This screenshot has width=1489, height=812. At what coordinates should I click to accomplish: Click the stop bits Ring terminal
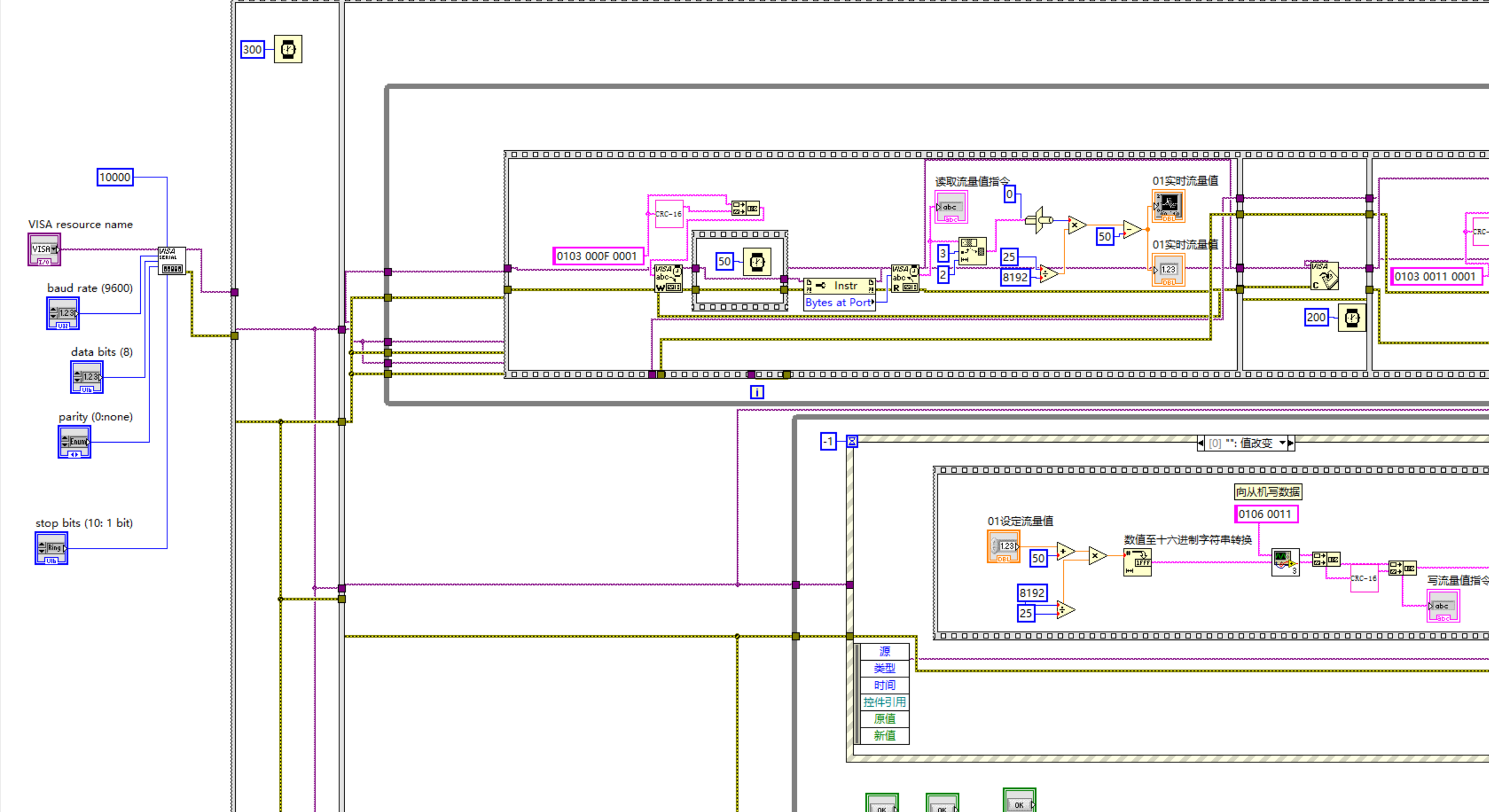tap(51, 548)
